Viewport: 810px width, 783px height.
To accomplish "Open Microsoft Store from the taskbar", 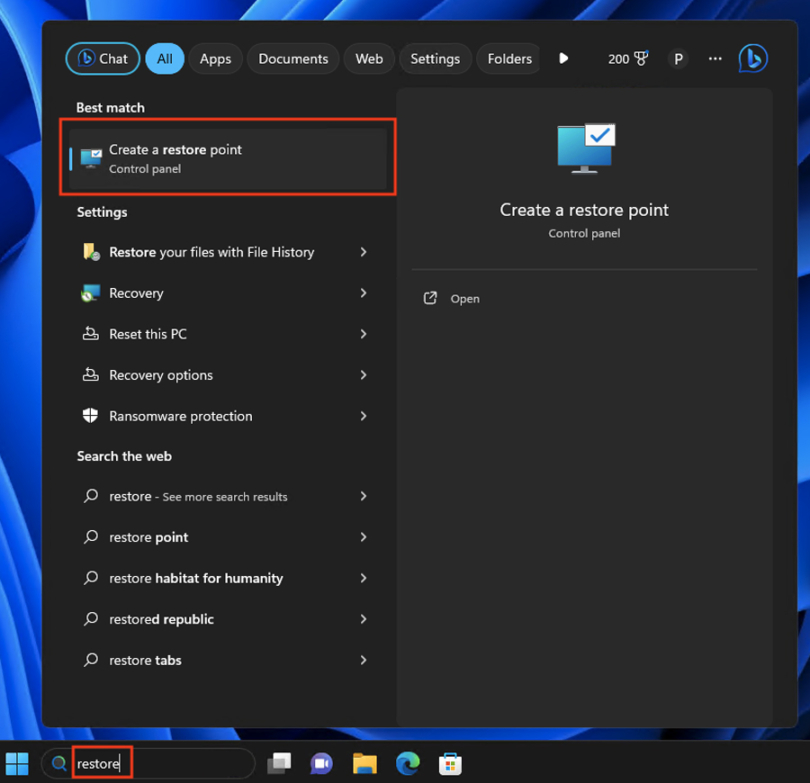I will 450,762.
